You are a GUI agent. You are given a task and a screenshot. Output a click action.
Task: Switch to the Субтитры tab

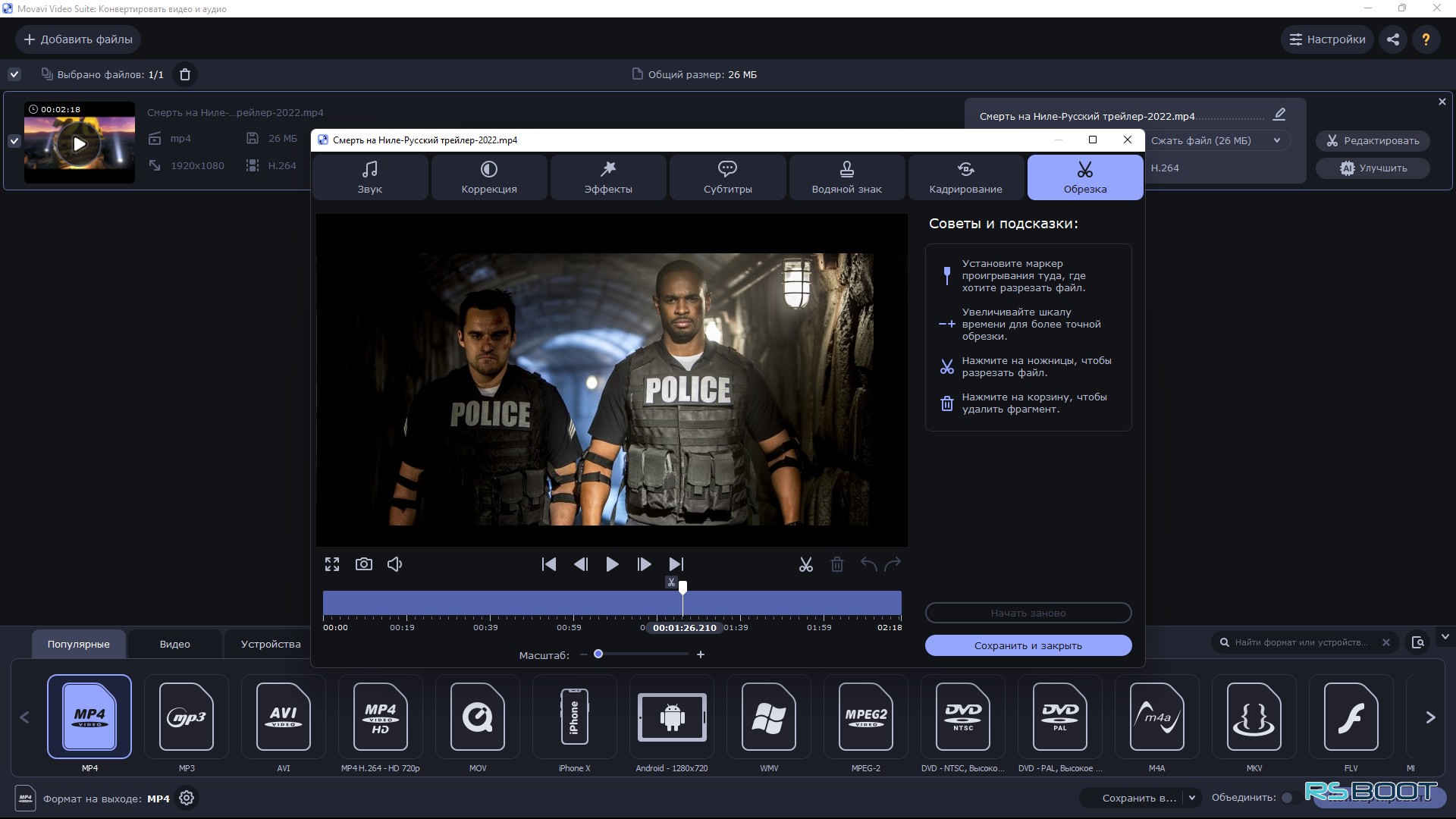point(727,177)
